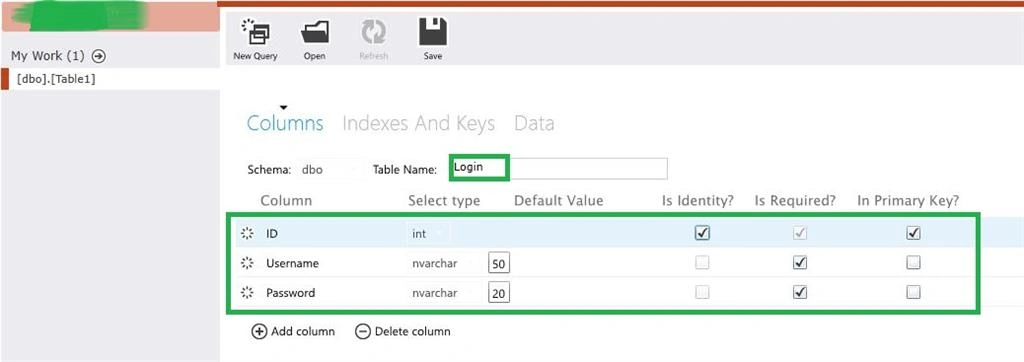Switch to the Data tab
The image size is (1024, 362).
click(534, 123)
